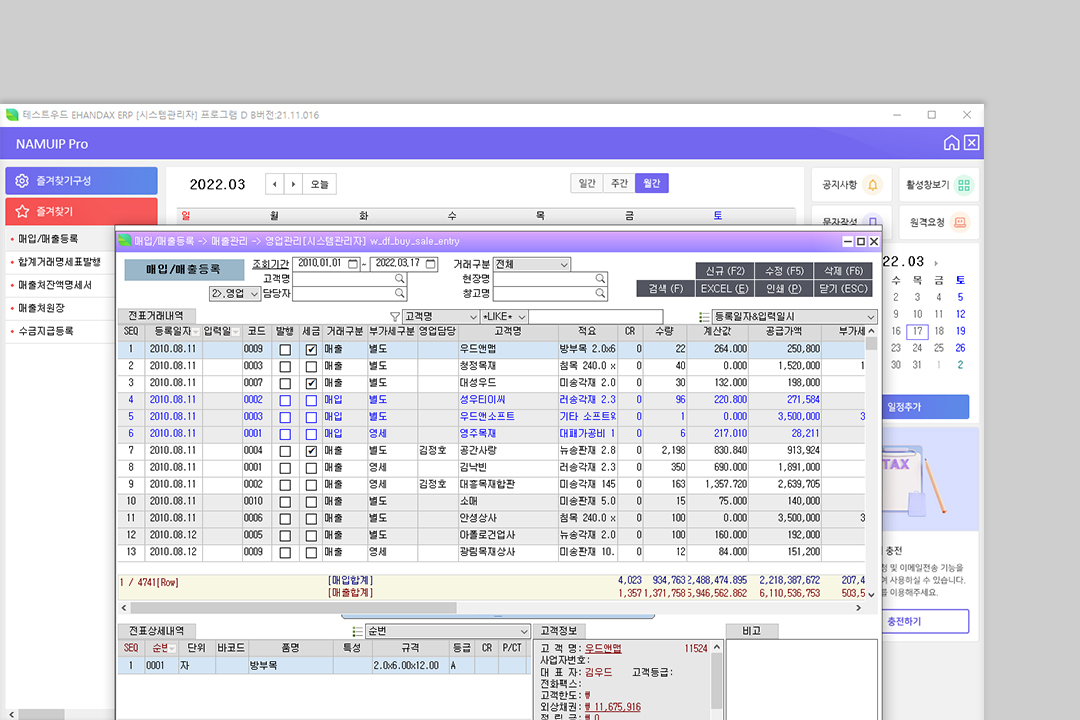The width and height of the screenshot is (1080, 720).
Task: Click the magnifier in the 고객명 search field
Action: (399, 278)
